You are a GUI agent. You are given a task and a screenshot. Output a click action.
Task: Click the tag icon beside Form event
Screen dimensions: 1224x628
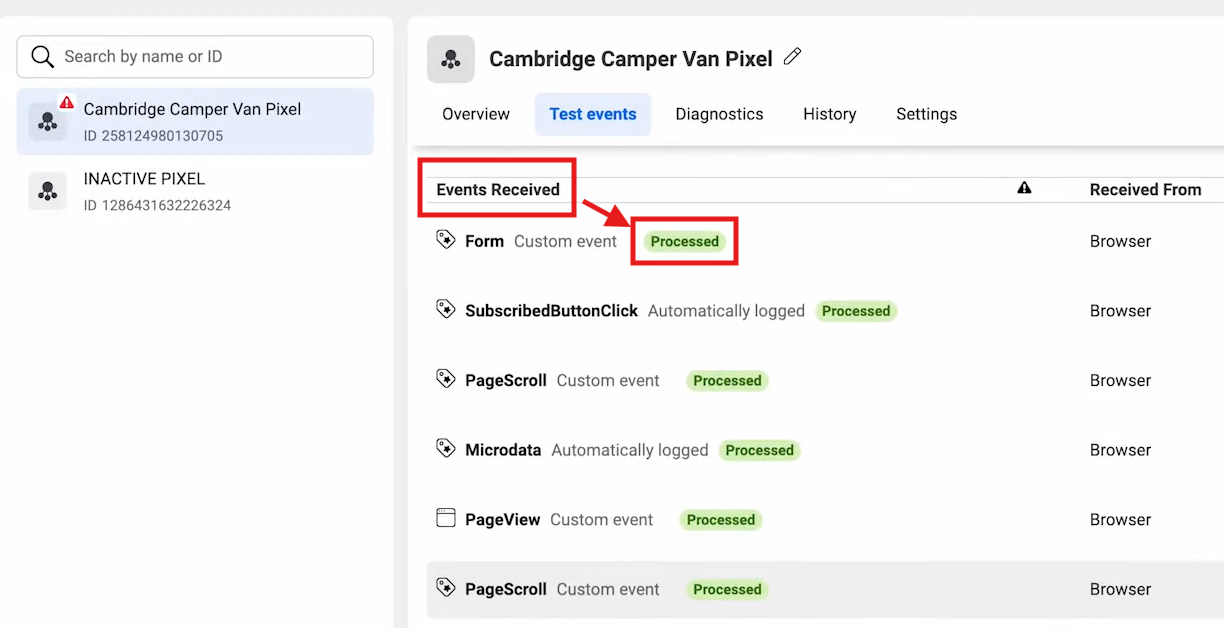446,240
